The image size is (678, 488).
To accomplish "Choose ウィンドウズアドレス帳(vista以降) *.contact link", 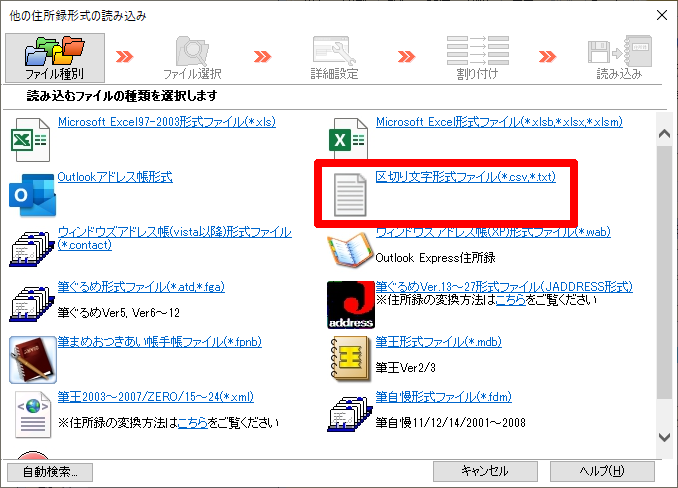I will click(175, 238).
